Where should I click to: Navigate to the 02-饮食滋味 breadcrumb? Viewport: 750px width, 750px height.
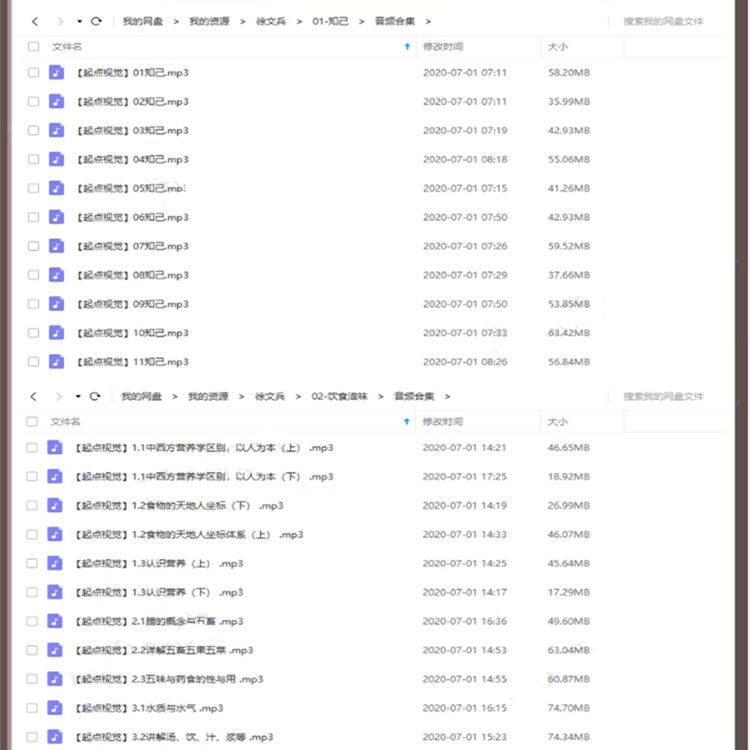tap(340, 396)
